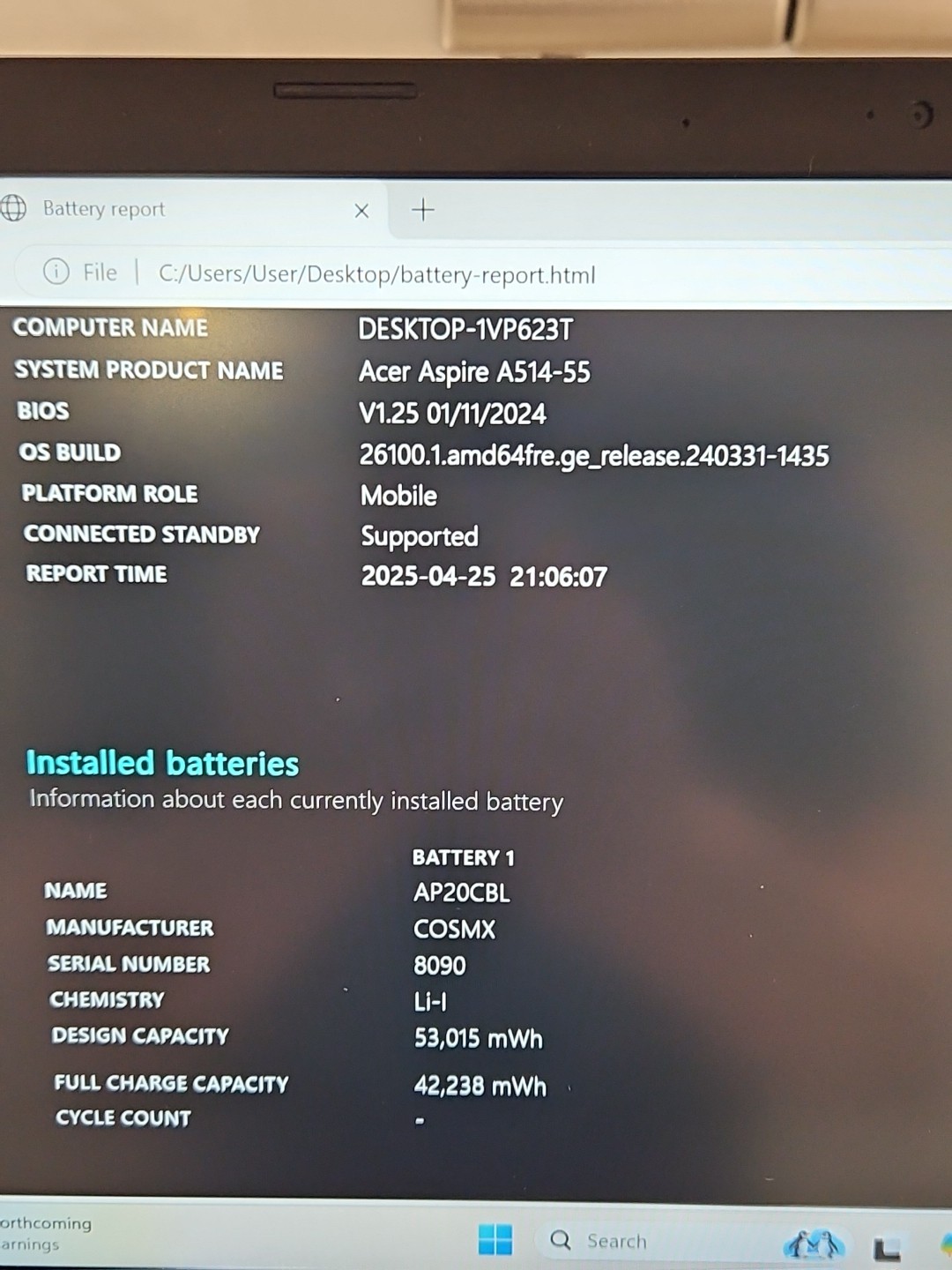Image resolution: width=952 pixels, height=1270 pixels.
Task: Click the CONNECTED STANDBY label
Action: pyautogui.click(x=142, y=534)
